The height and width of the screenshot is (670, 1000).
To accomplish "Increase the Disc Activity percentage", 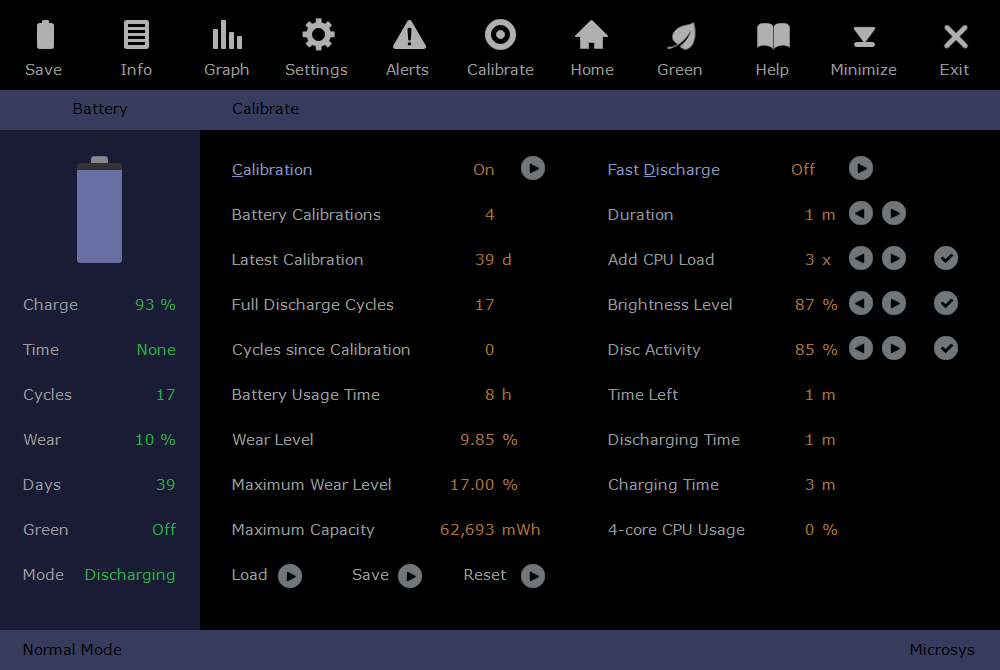I will click(x=893, y=348).
